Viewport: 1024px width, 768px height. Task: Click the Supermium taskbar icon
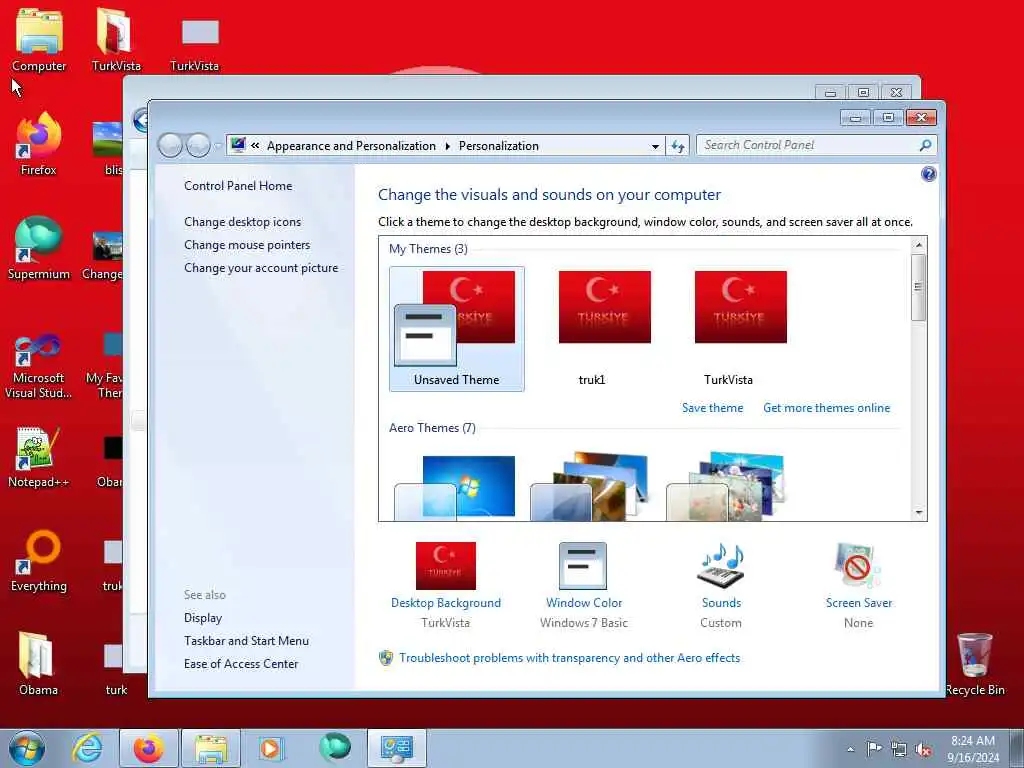pos(335,747)
